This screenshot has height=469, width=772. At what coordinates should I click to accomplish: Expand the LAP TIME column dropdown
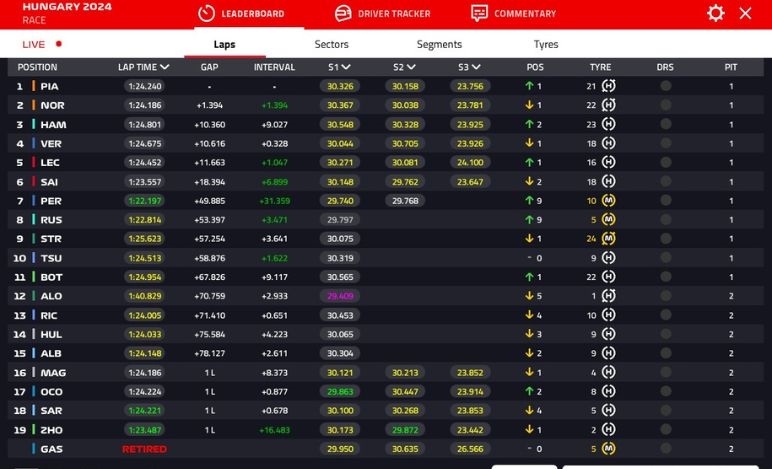(x=165, y=67)
